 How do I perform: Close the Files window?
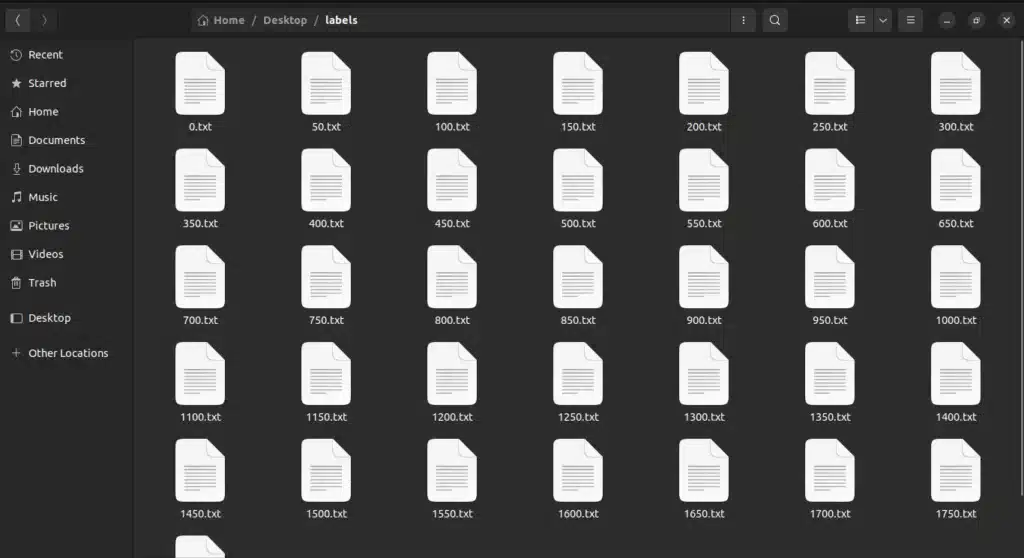coord(1006,20)
